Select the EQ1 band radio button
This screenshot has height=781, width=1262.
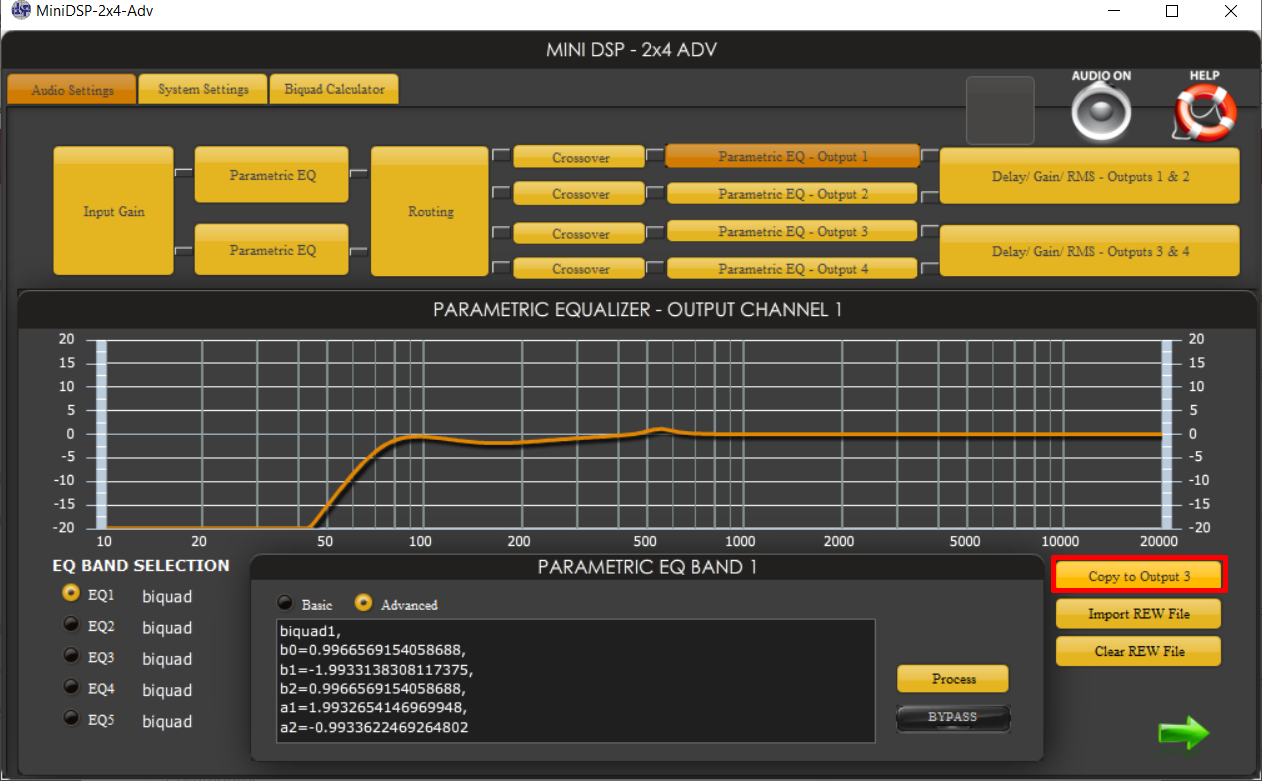click(71, 594)
